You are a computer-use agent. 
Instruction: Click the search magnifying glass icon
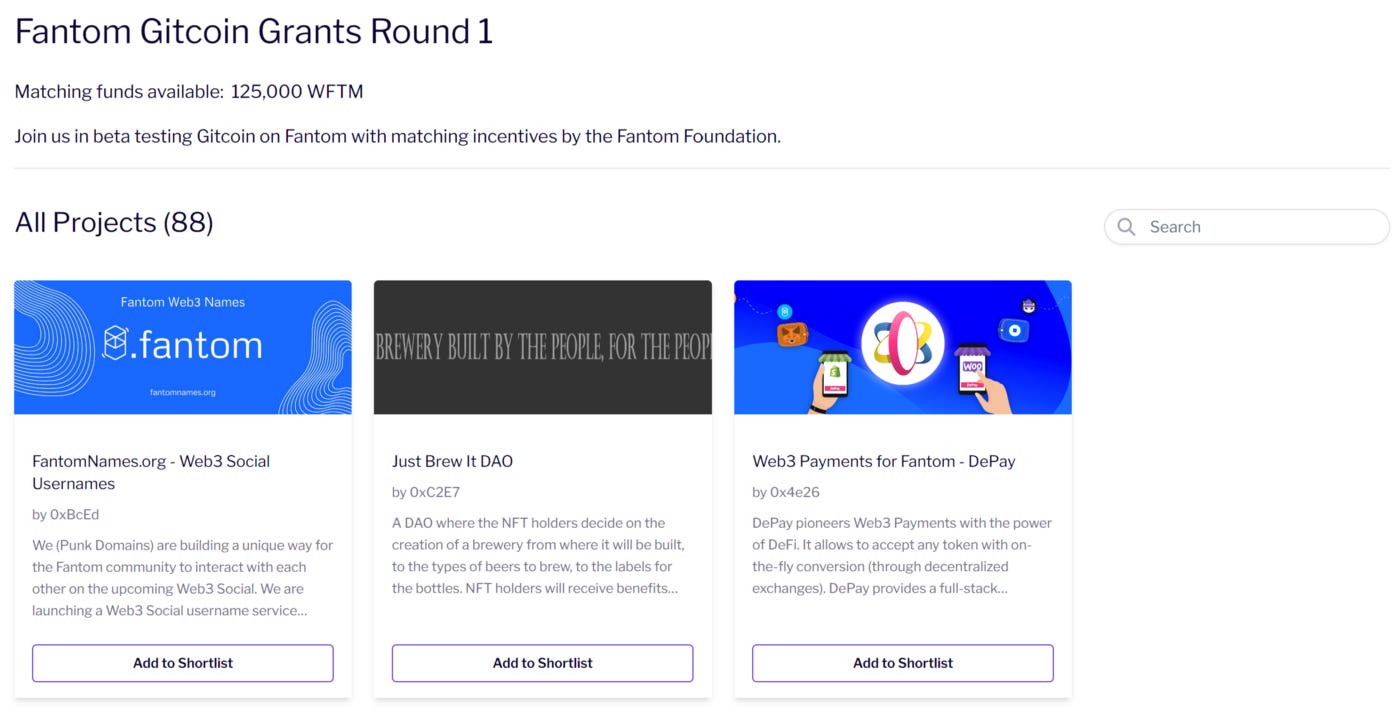click(1126, 227)
